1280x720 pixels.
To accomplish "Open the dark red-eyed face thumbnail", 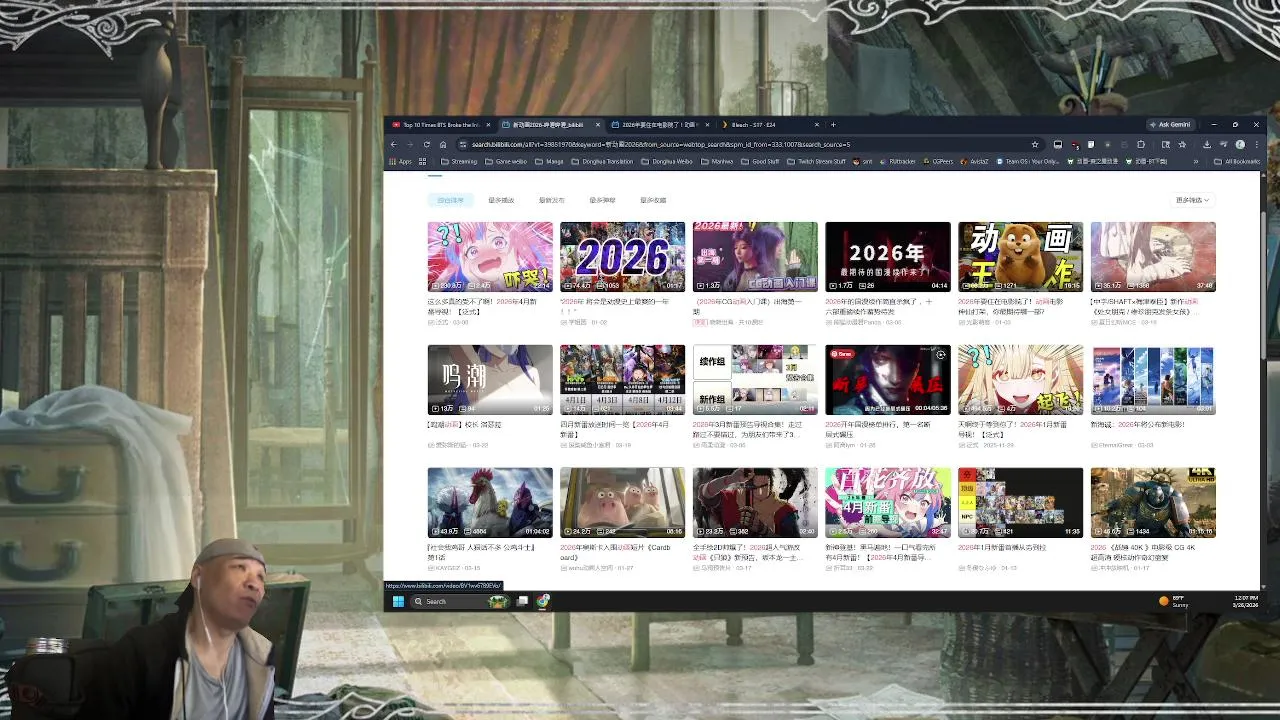I will coord(888,380).
